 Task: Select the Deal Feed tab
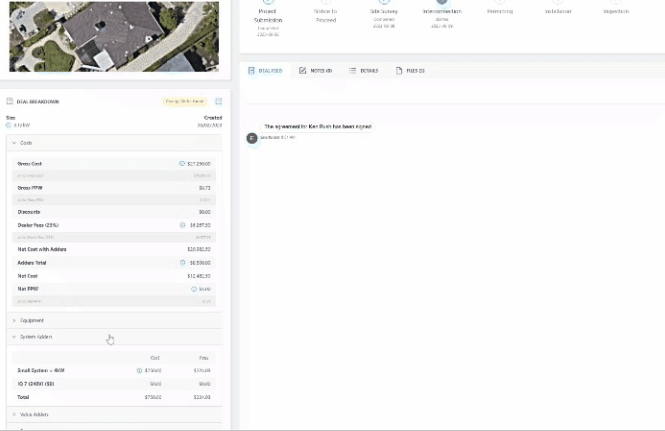265,71
